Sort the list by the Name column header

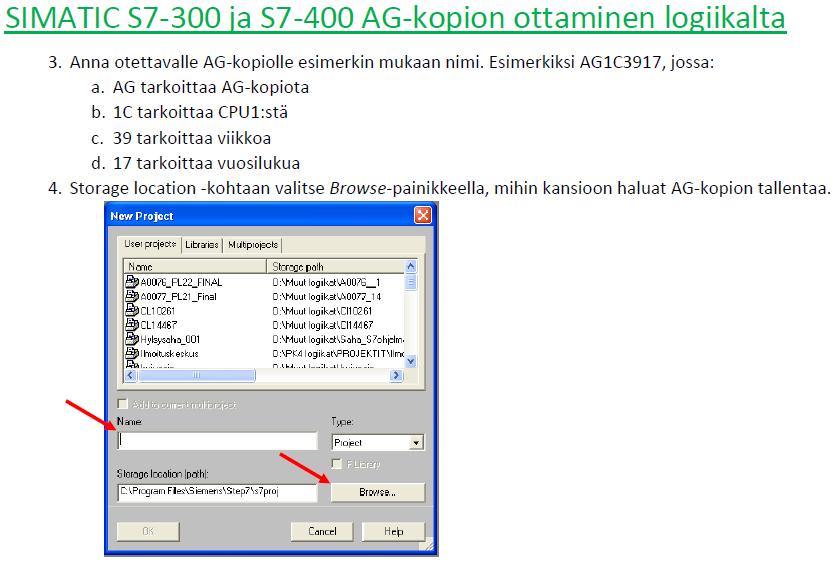tap(195, 266)
